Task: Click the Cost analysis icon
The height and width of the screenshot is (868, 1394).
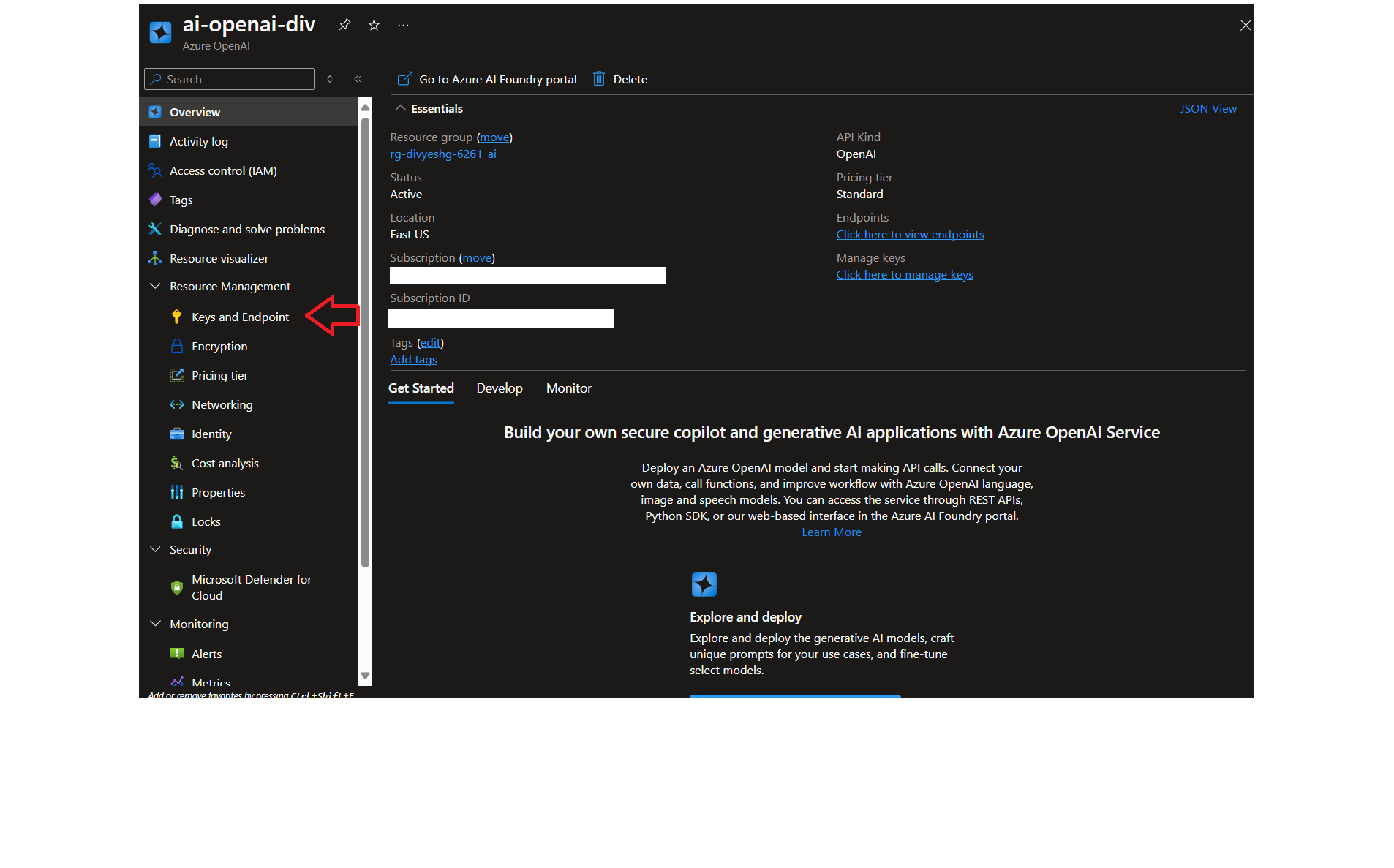Action: click(176, 463)
